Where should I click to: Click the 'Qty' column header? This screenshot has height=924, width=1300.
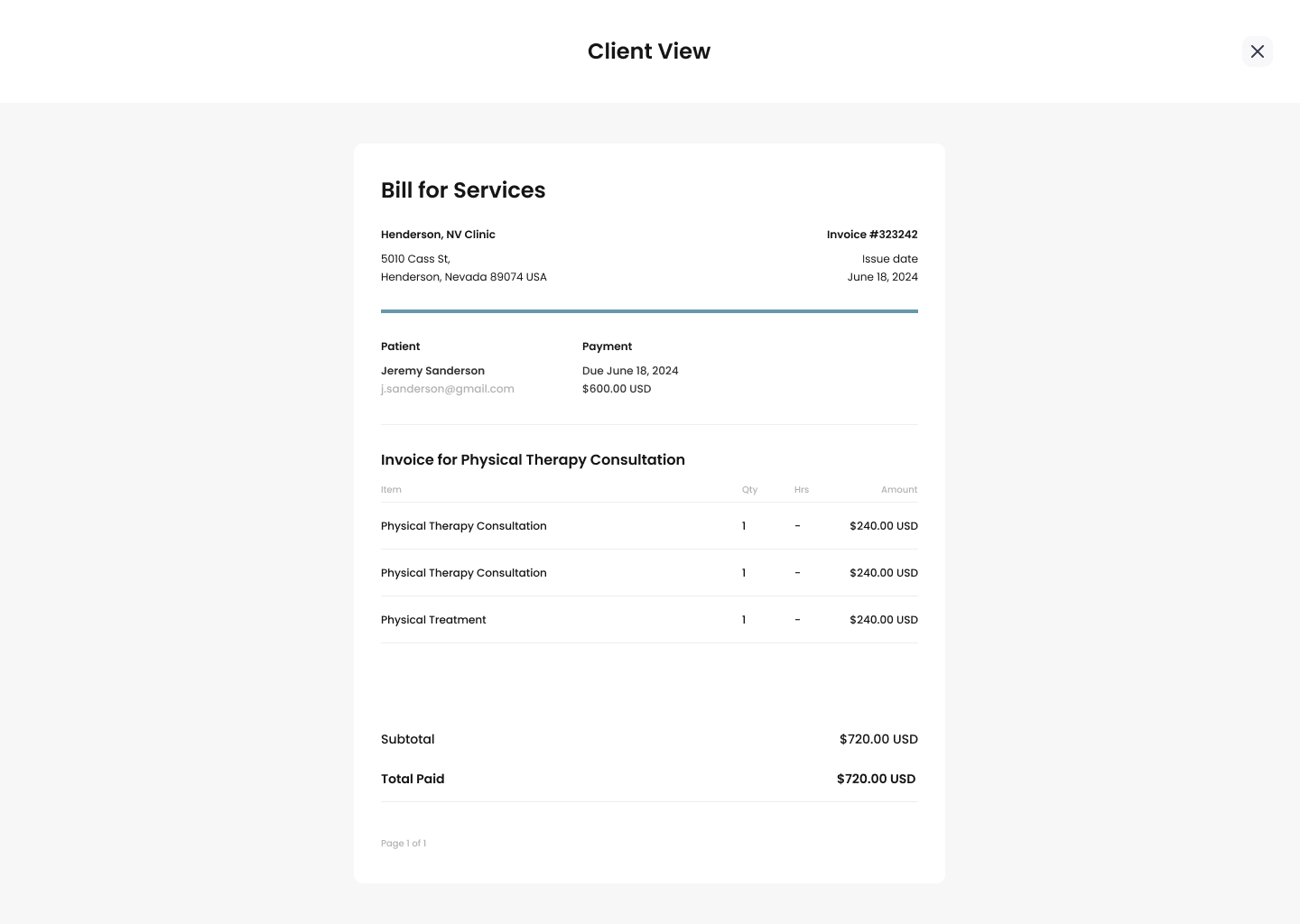point(749,490)
